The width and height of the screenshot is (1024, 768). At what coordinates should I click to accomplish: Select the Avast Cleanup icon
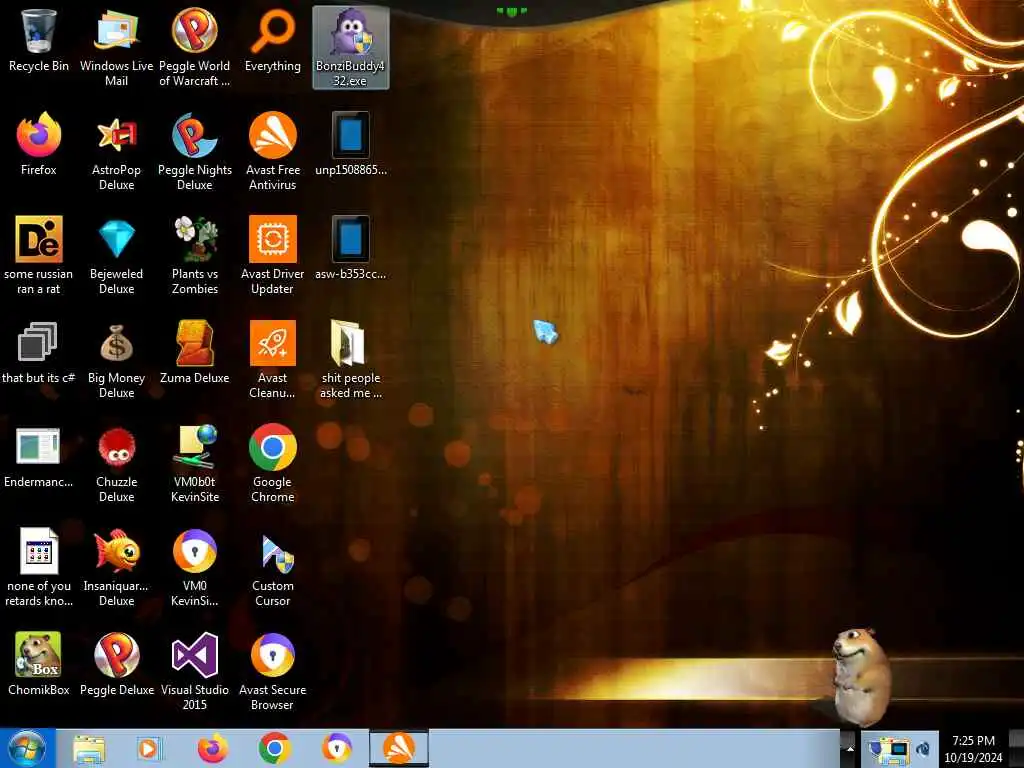[273, 359]
